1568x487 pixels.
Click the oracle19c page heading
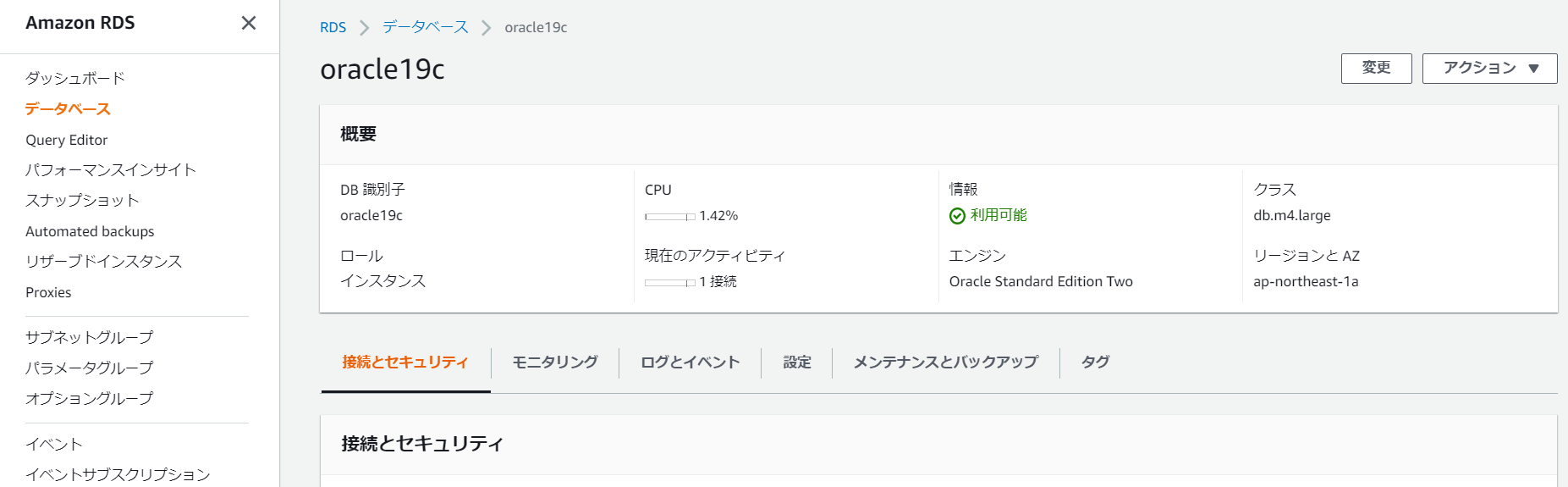coord(382,69)
